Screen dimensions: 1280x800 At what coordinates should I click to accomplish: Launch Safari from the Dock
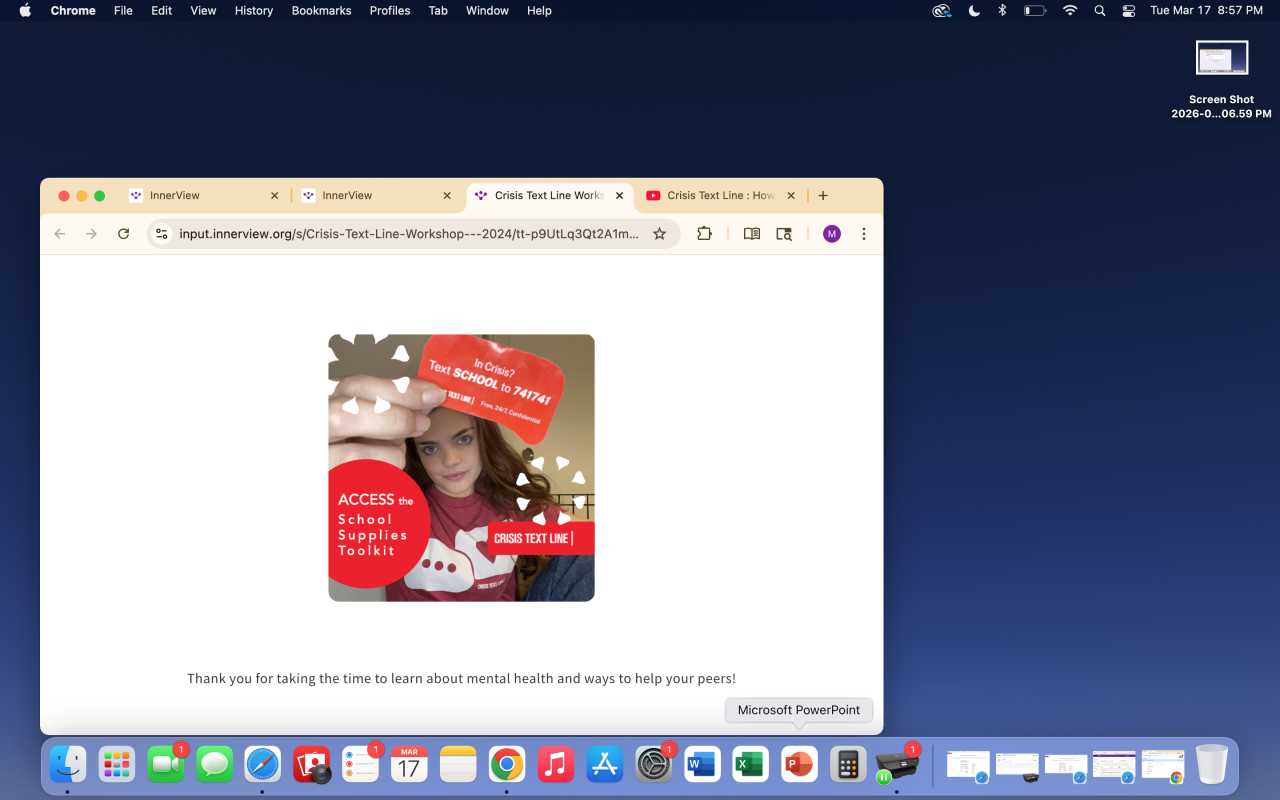[x=263, y=765]
